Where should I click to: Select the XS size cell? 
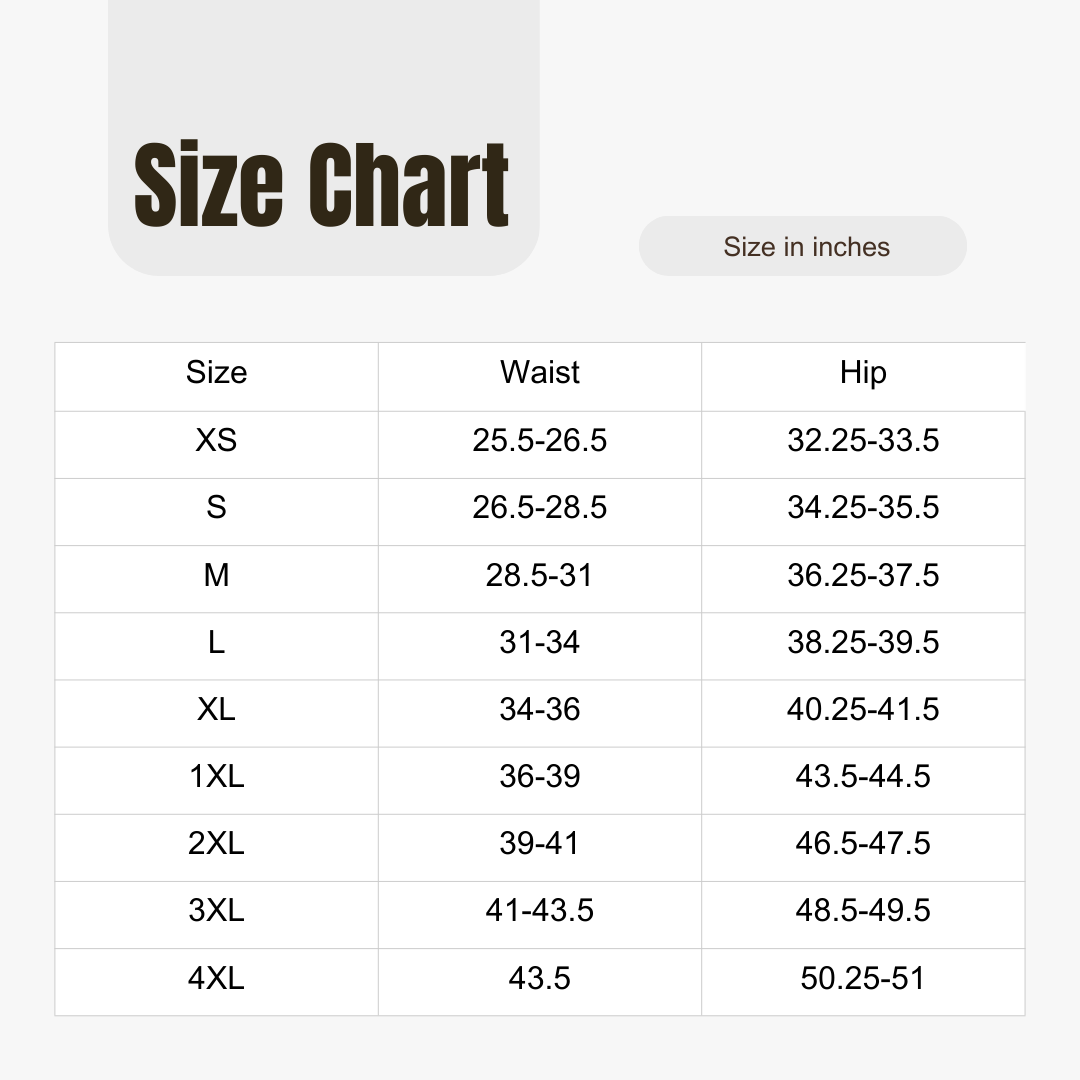tap(216, 440)
